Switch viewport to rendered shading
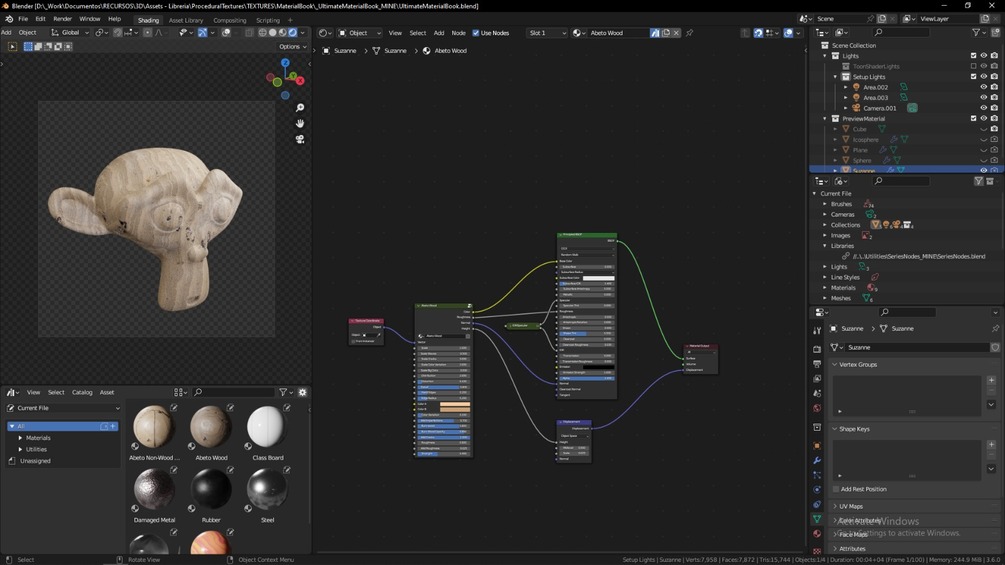This screenshot has width=1005, height=565. click(x=293, y=33)
